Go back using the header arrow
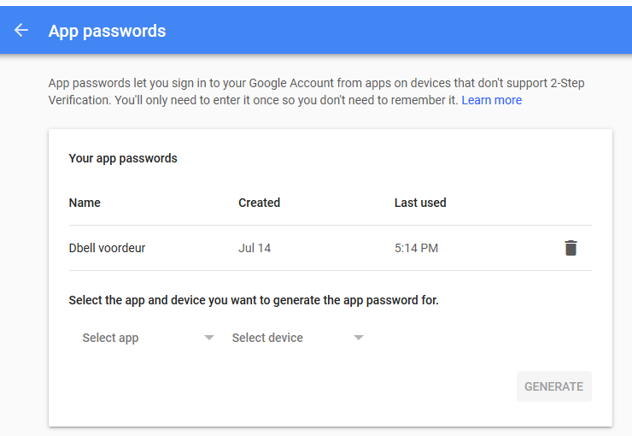 pyautogui.click(x=21, y=30)
